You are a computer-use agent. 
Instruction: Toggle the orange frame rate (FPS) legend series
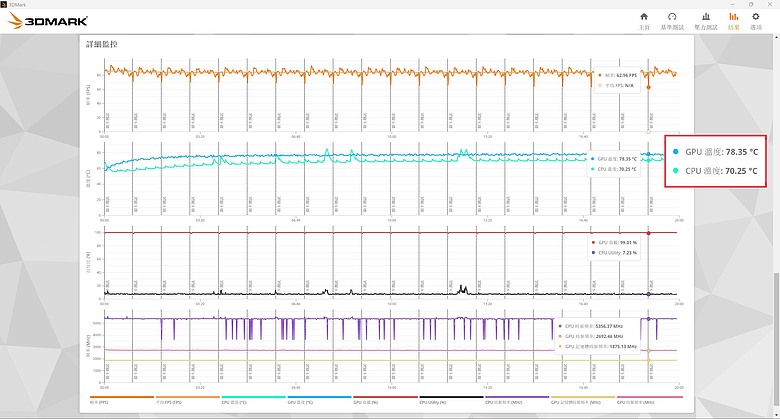[122, 400]
